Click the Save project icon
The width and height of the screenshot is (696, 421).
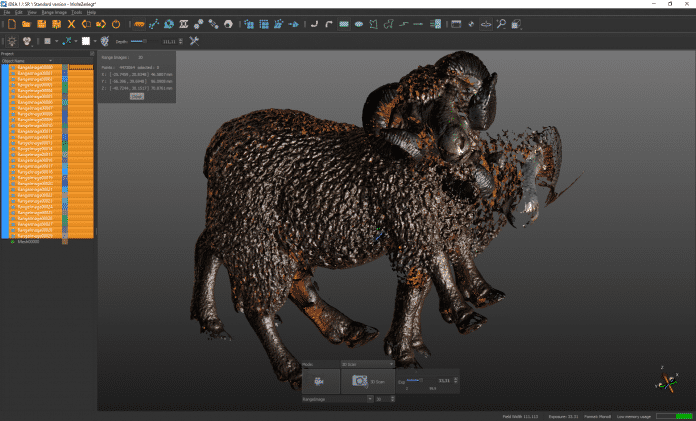click(x=41, y=23)
